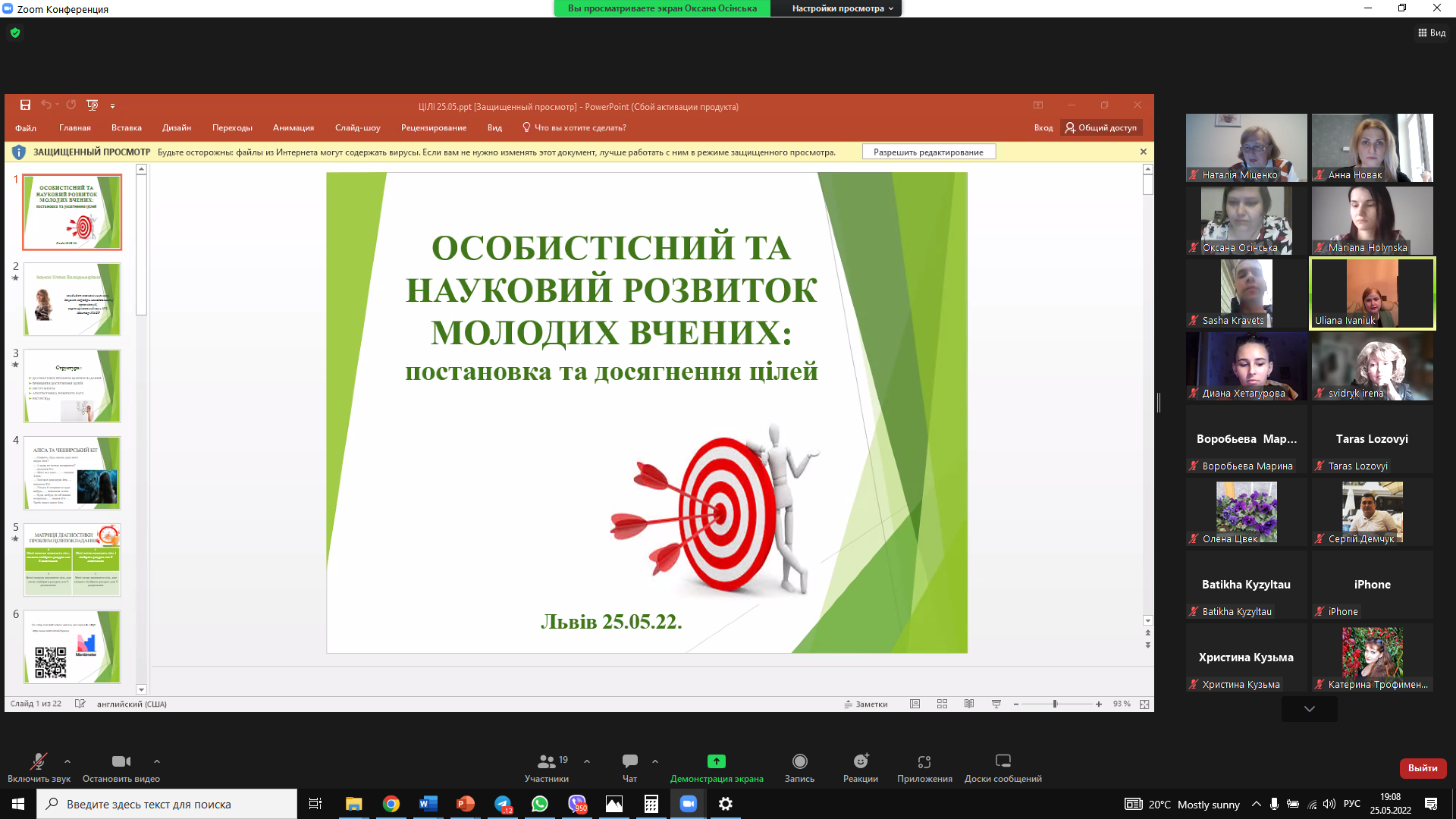Expand audio options arrow beside microphone
The image size is (1456, 819).
coord(67,761)
